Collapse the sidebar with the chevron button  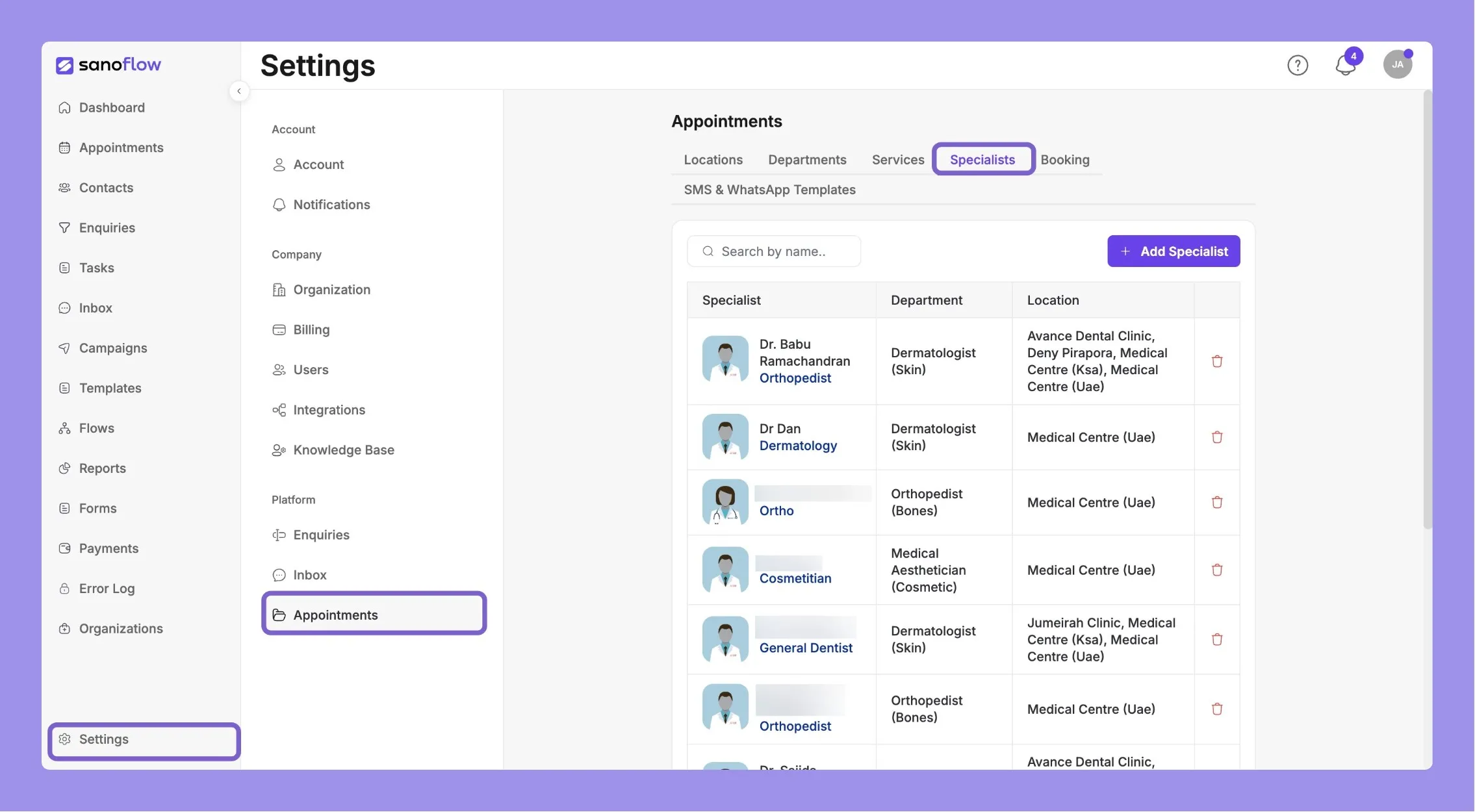tap(239, 91)
